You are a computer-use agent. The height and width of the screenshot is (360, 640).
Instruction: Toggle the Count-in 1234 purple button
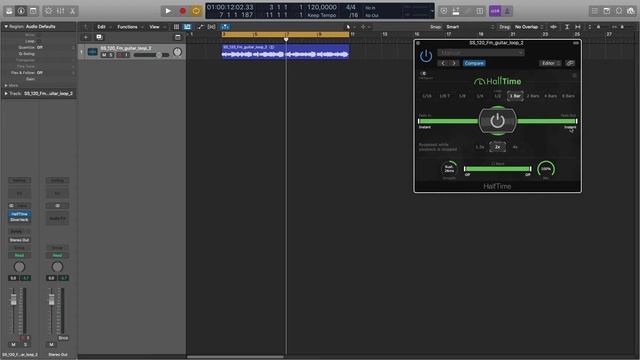495,11
